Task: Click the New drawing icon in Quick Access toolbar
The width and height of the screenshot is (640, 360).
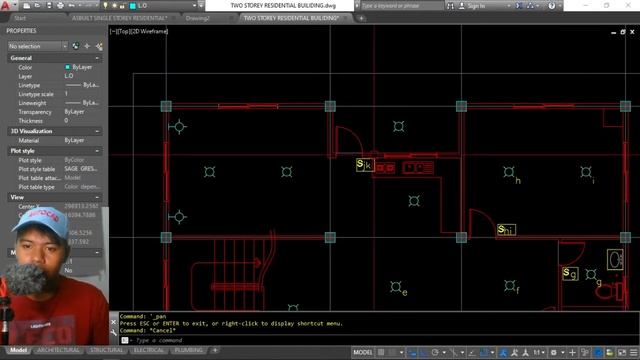Action: click(27, 6)
